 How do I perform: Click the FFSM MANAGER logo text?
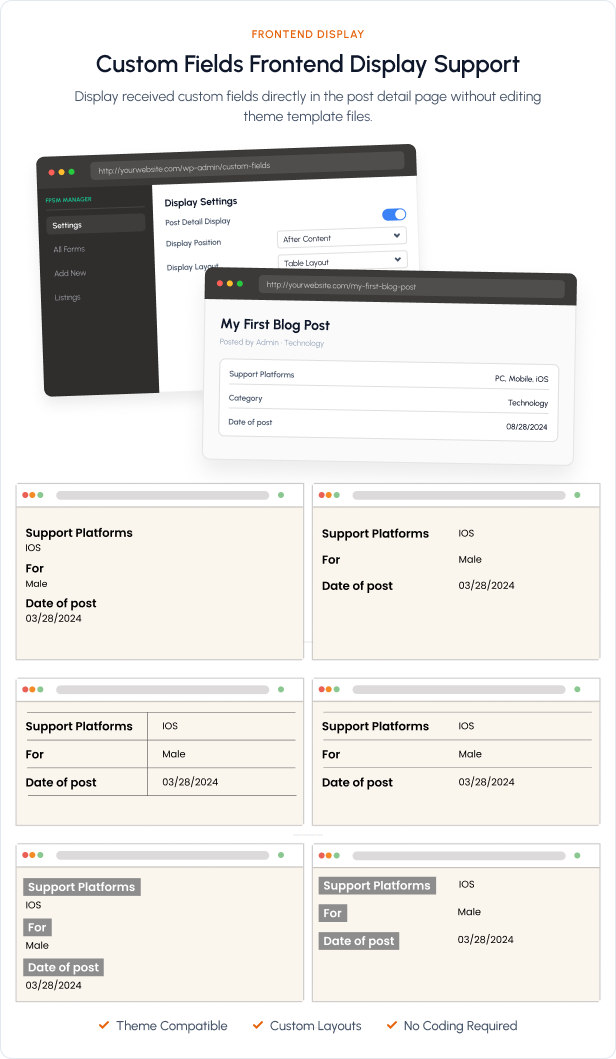coord(68,200)
